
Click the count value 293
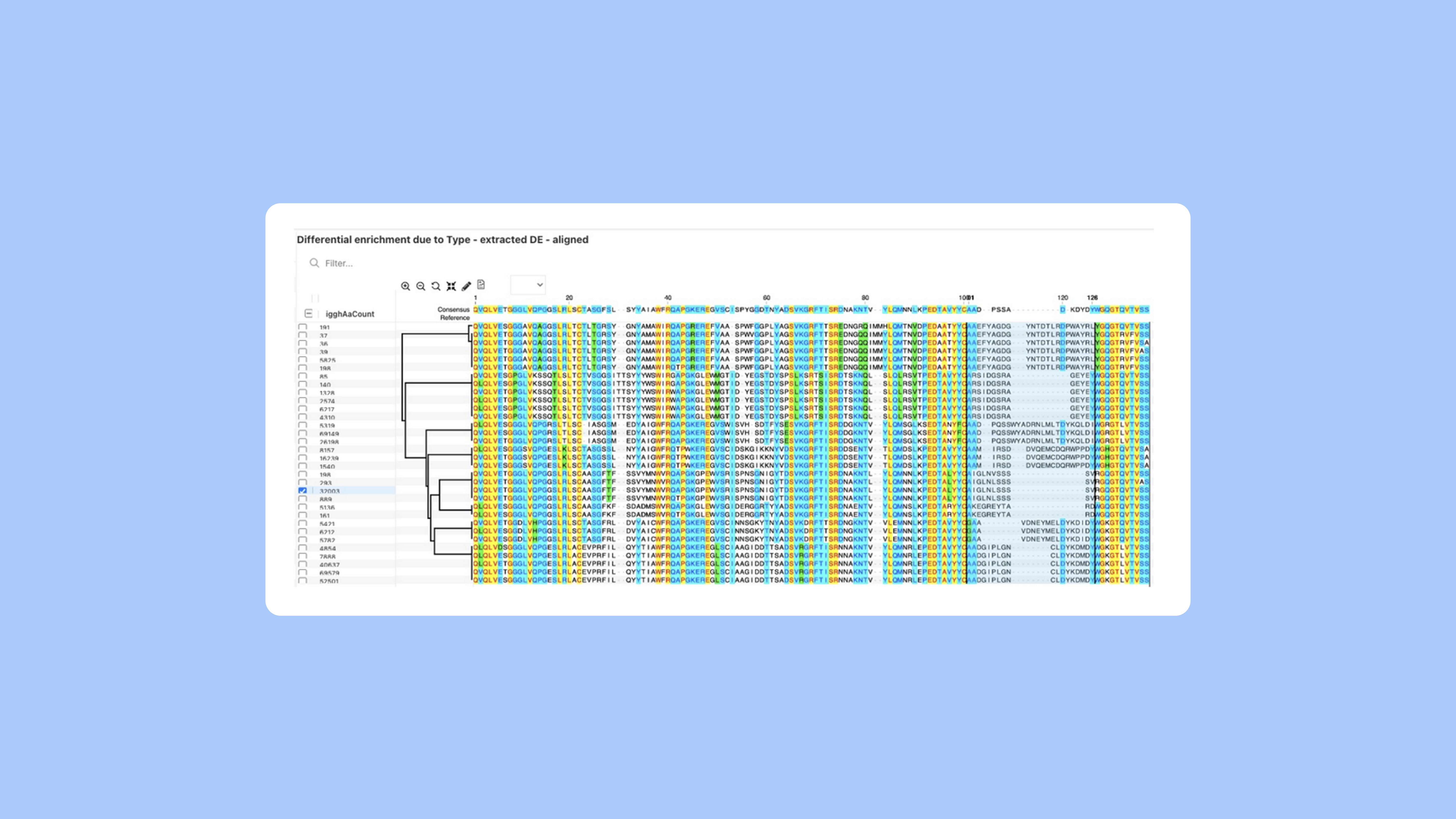pyautogui.click(x=326, y=483)
